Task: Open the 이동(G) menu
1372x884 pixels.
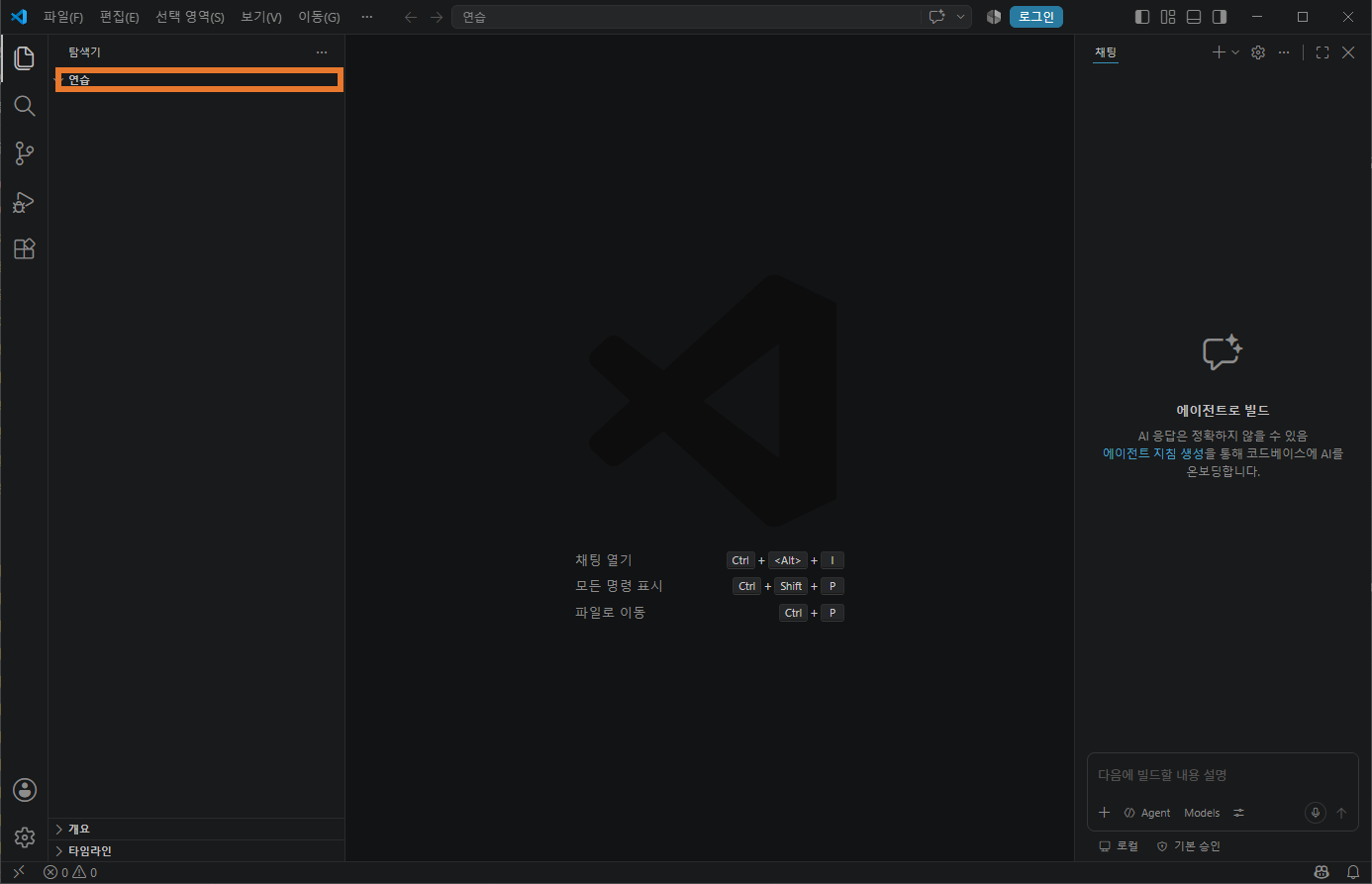Action: pos(319,17)
